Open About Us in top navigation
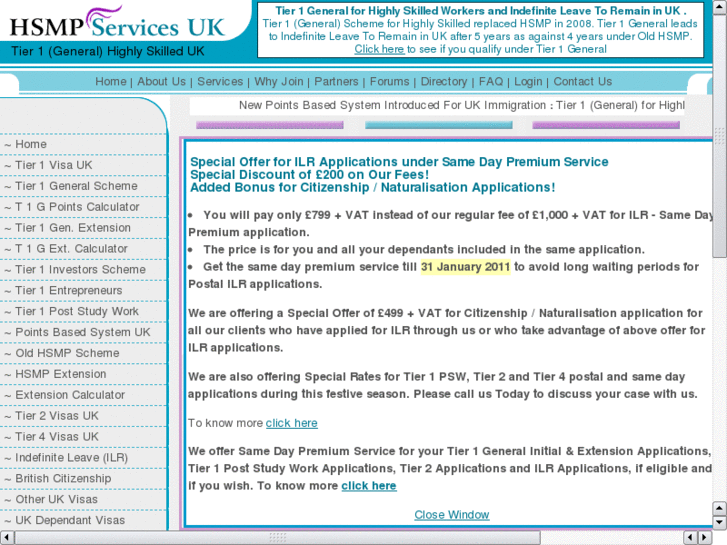 (161, 82)
